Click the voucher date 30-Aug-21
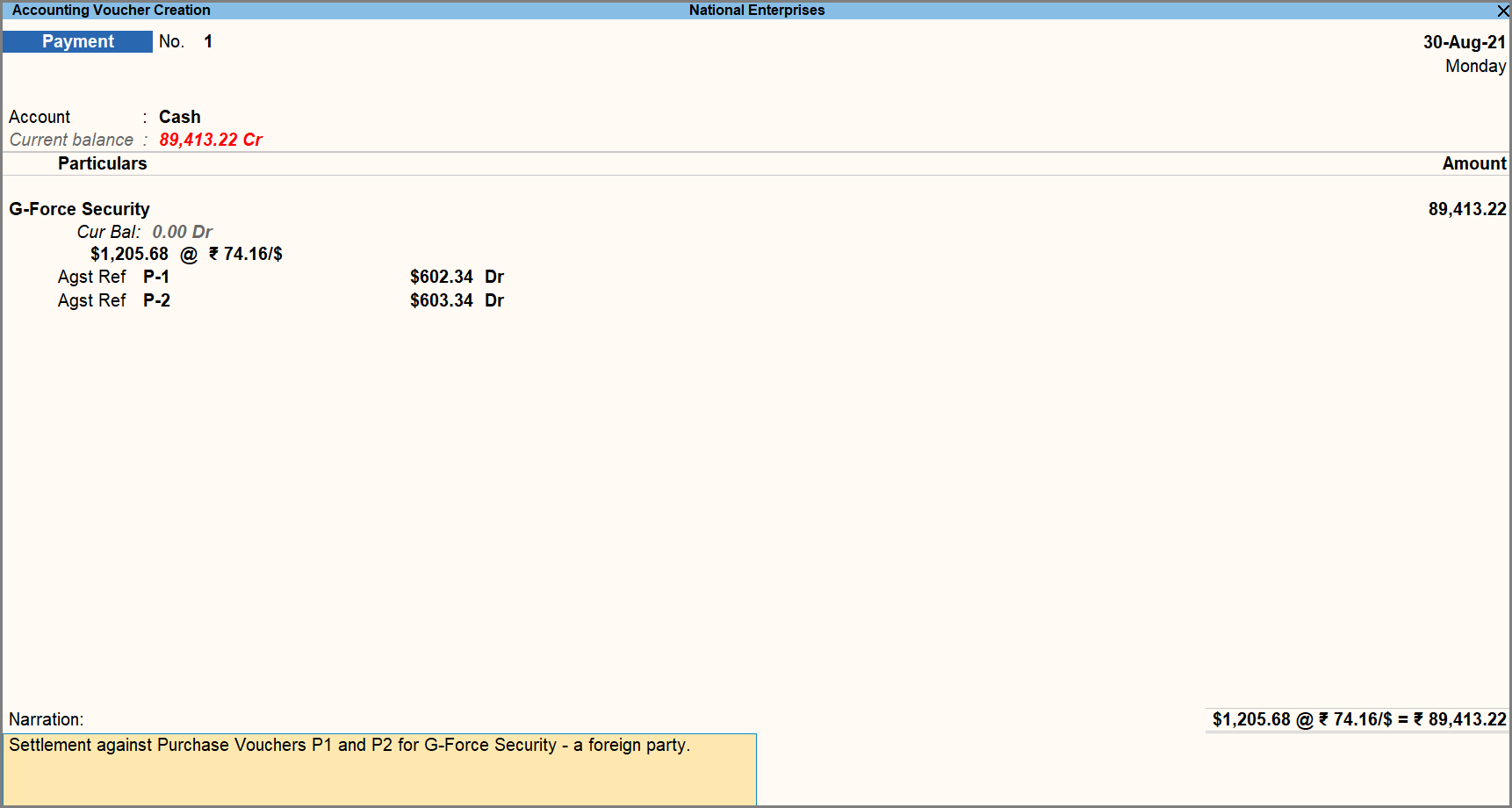Viewport: 1512px width, 808px height. point(1464,42)
